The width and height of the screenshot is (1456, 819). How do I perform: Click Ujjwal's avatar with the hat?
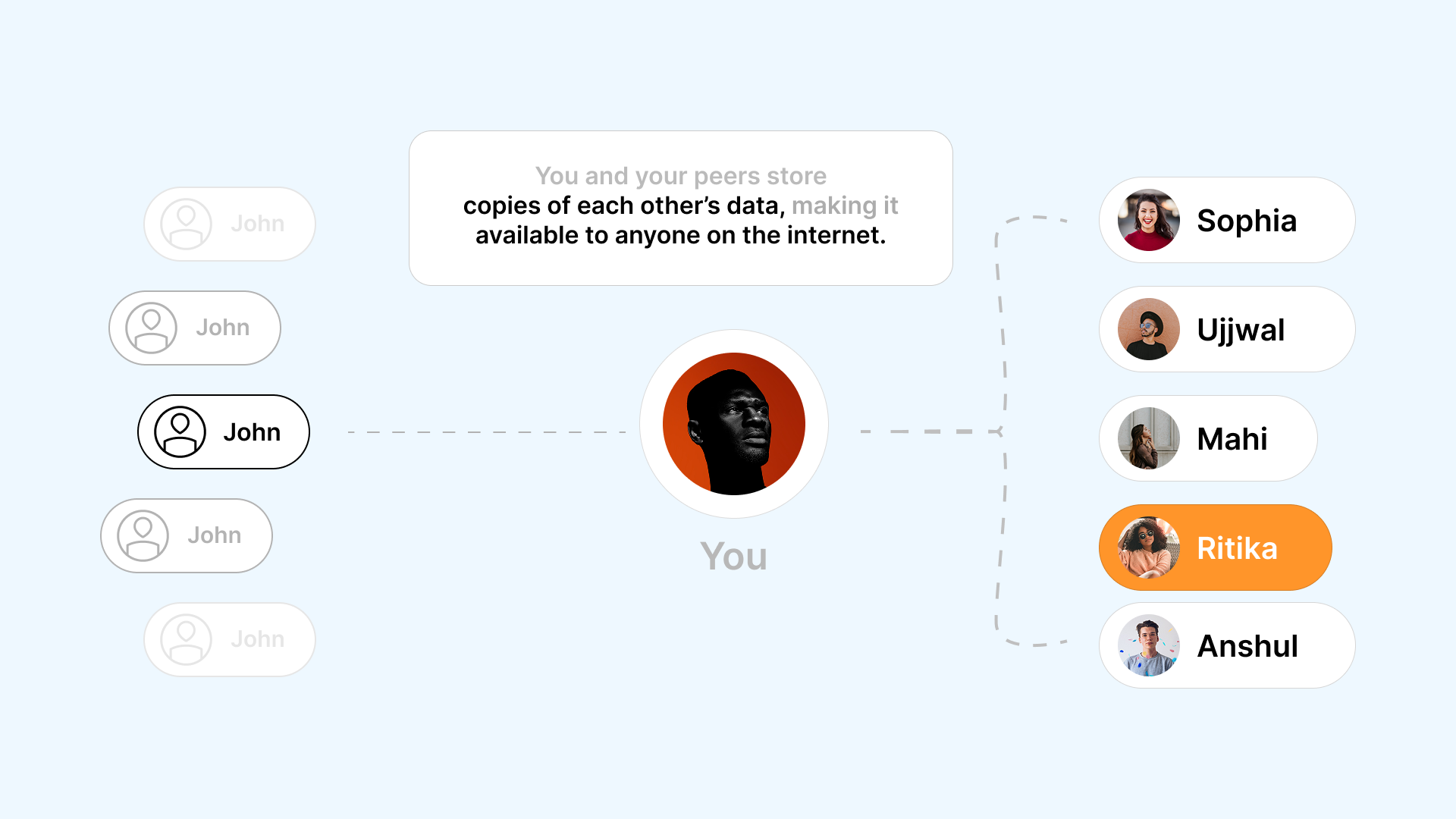click(x=1148, y=329)
